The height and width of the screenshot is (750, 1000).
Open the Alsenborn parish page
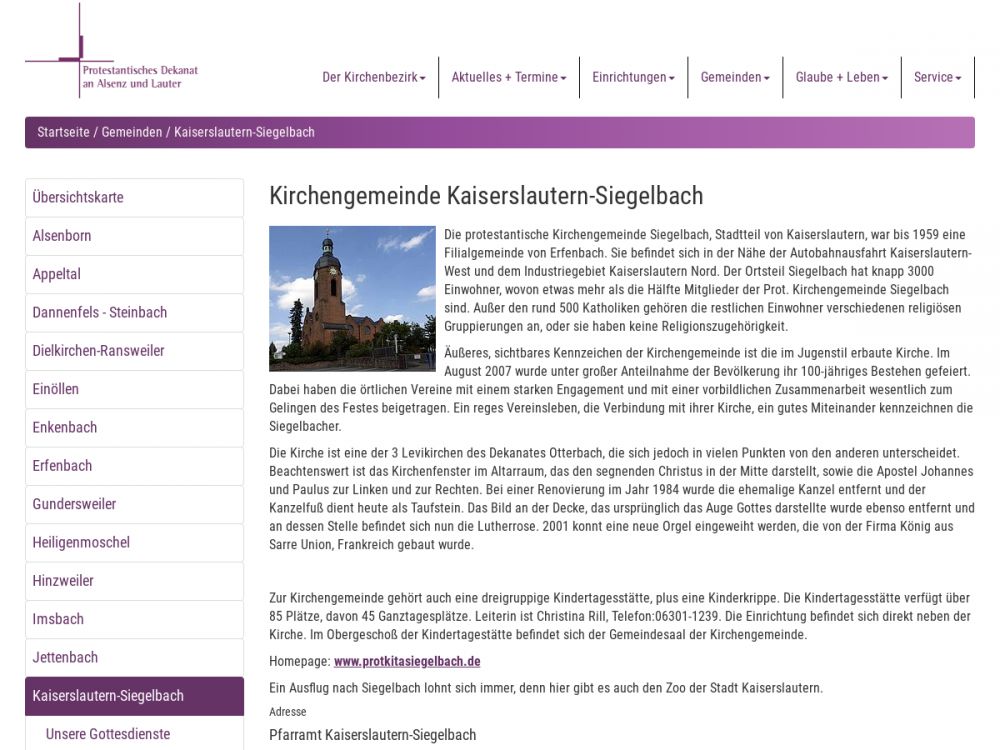[x=62, y=236]
